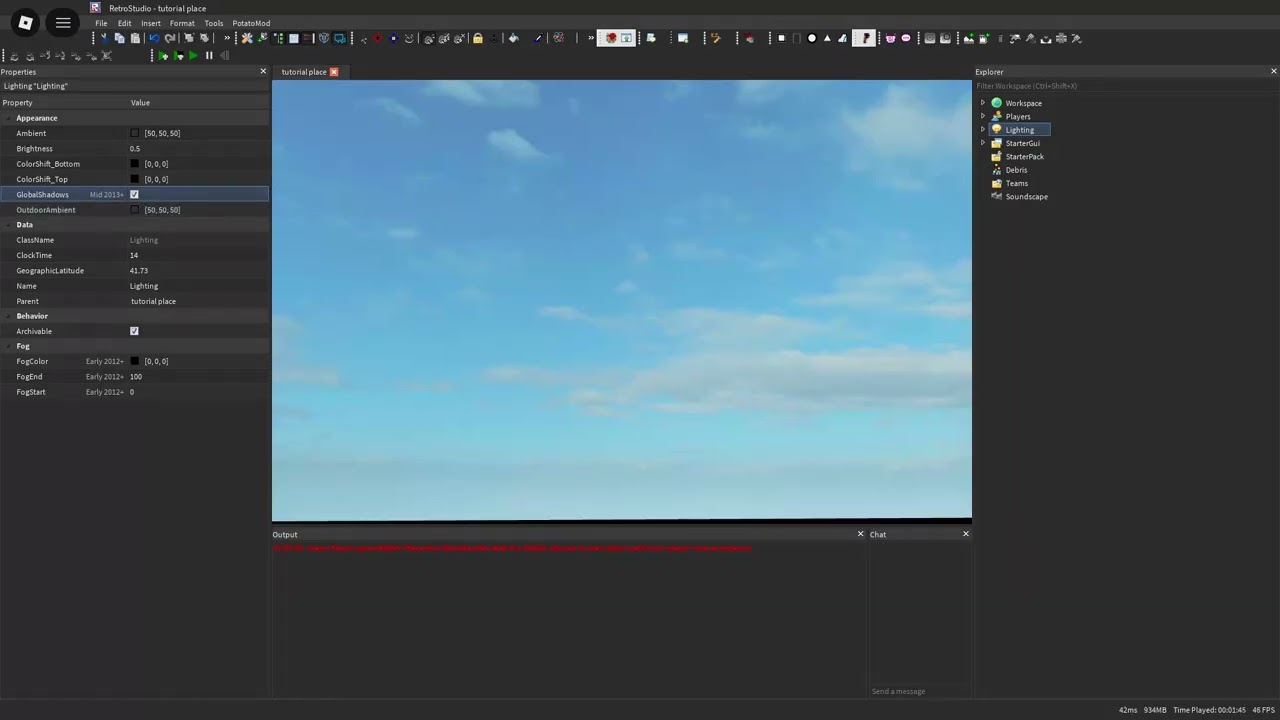Insert the white triangle wedge part
The height and width of the screenshot is (720, 1280).
[x=827, y=38]
